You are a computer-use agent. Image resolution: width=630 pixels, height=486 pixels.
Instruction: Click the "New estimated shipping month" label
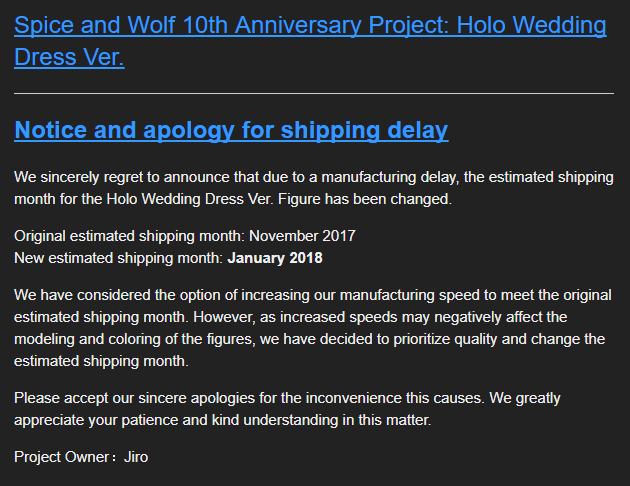click(118, 258)
